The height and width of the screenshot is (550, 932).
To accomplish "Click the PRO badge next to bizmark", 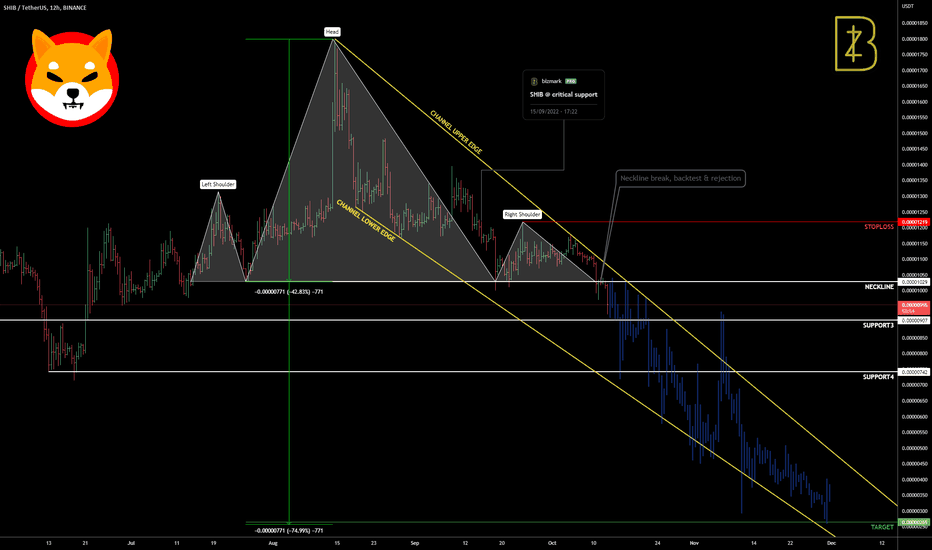I will 571,81.
